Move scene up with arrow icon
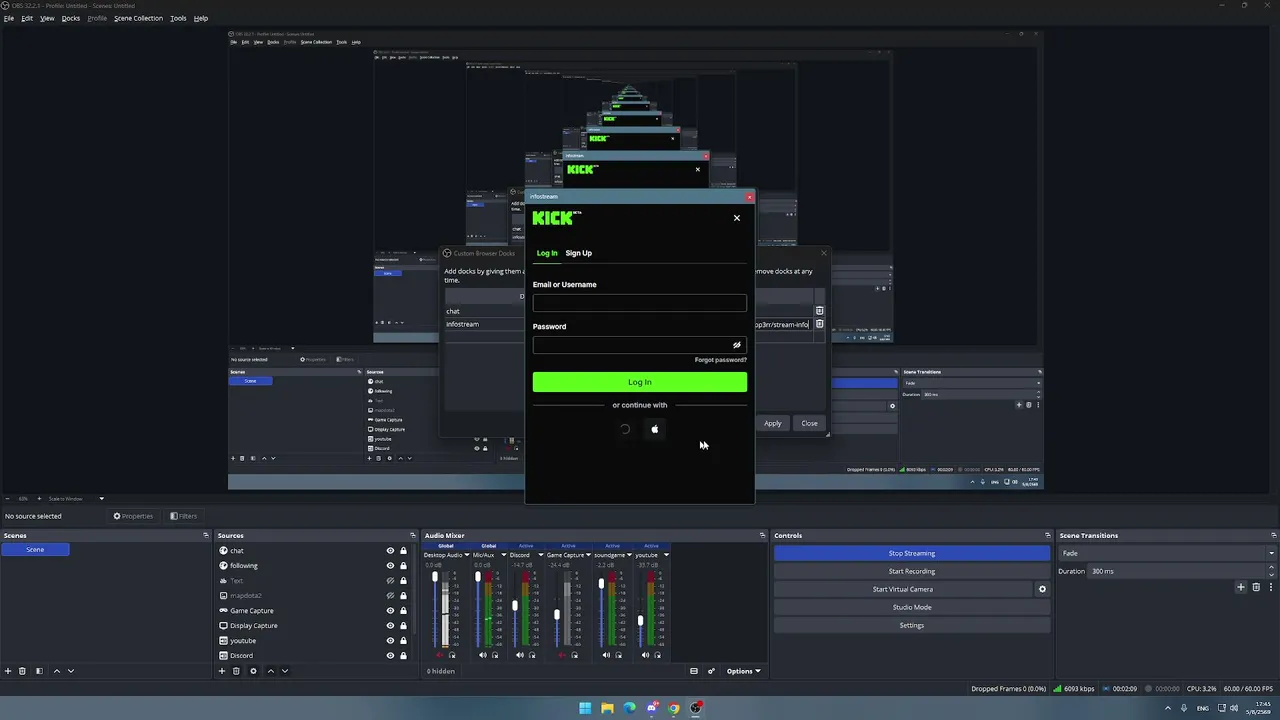This screenshot has width=1280, height=720. point(56,671)
